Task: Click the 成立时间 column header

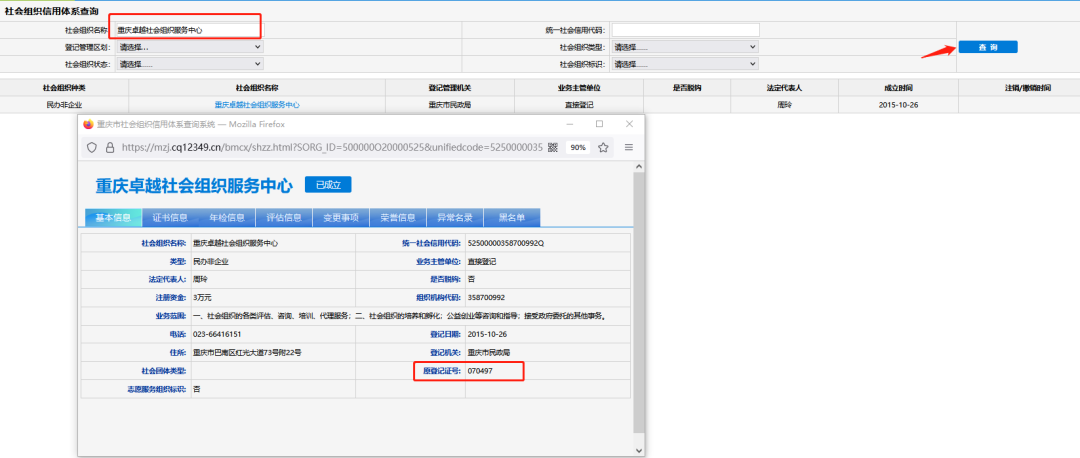Action: click(899, 88)
